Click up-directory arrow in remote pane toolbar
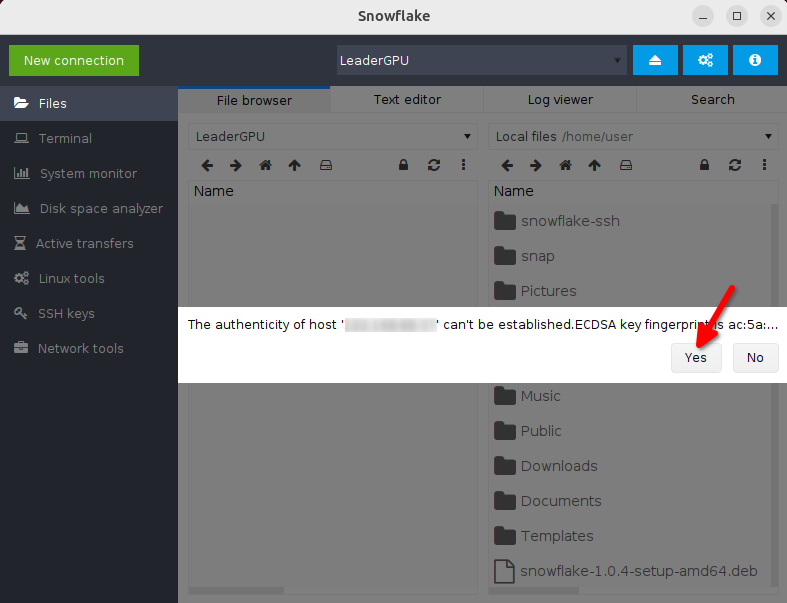This screenshot has height=603, width=787. tap(295, 165)
